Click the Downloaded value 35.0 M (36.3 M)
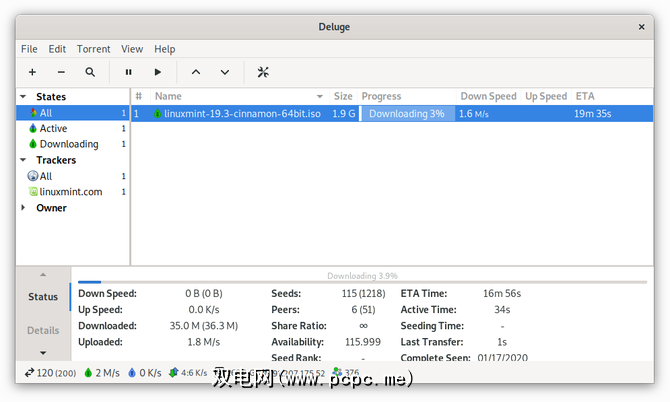This screenshot has height=402, width=670. (204, 326)
